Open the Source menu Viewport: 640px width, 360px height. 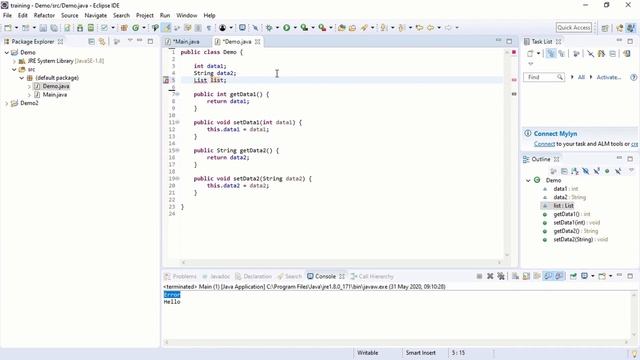(x=69, y=16)
